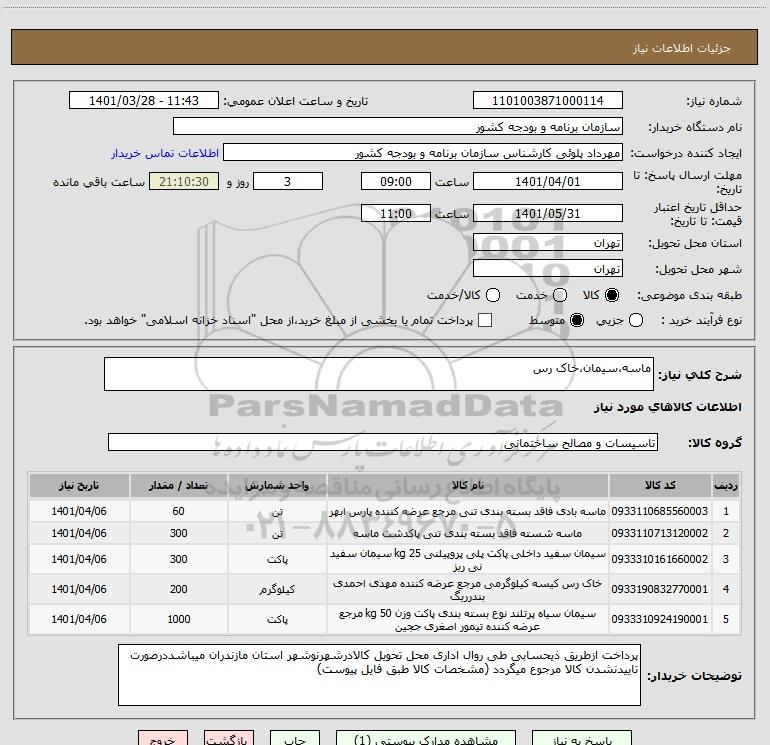Click the کیلوگرم unit in row 4
This screenshot has height=745, width=770.
click(277, 589)
